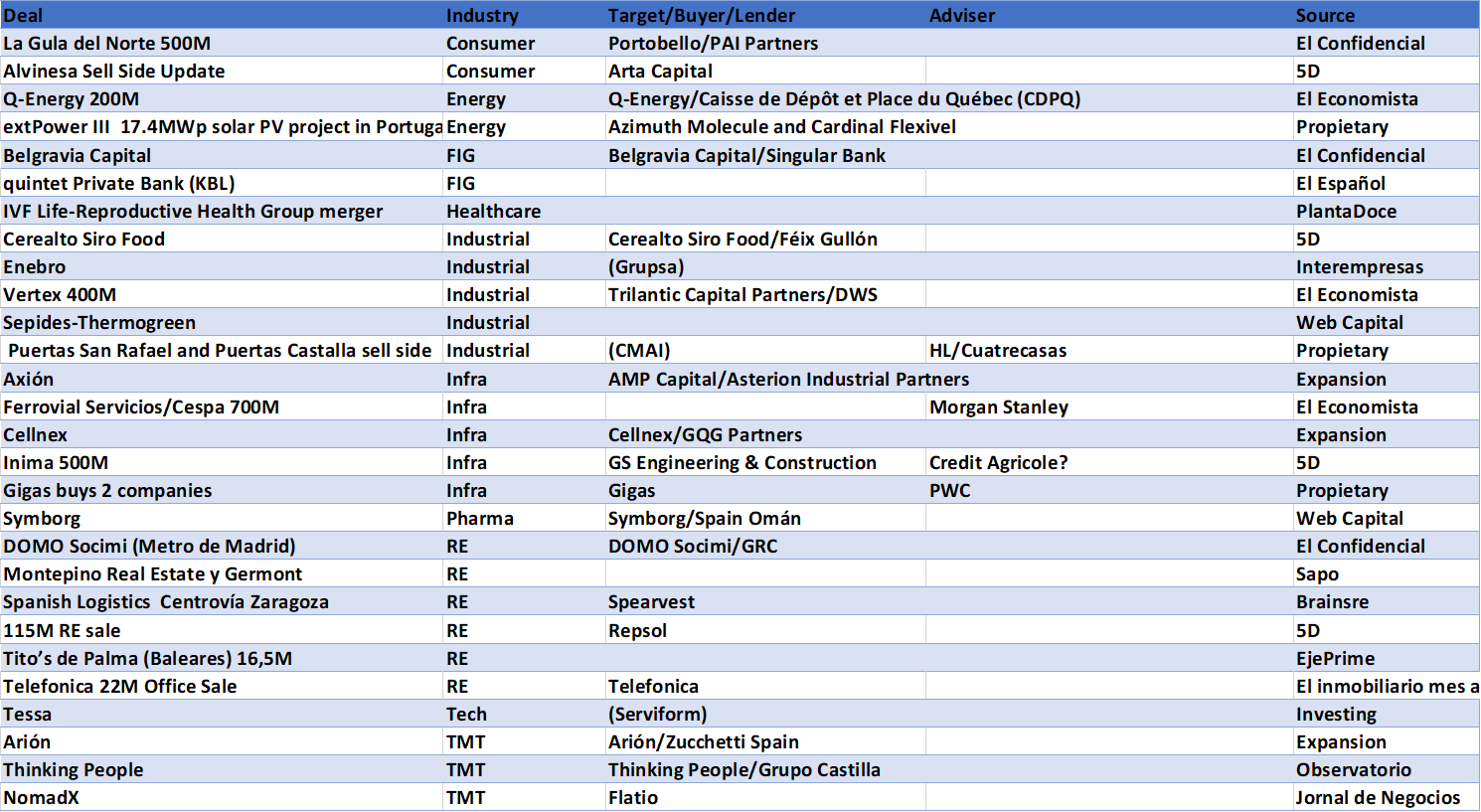Click the 'Cerealto Siro Food/Féix Gullón' cell
The height and width of the screenshot is (812, 1481).
point(765,239)
